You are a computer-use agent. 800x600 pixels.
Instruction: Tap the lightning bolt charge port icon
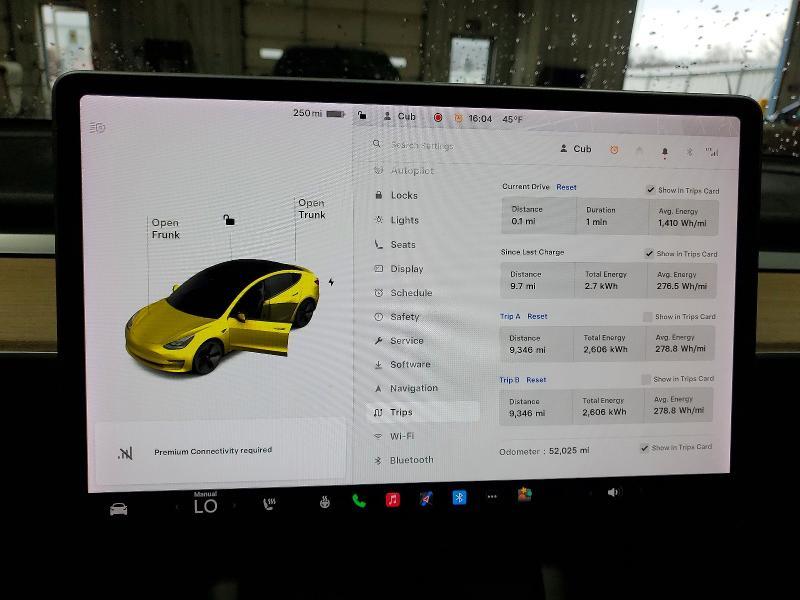point(332,283)
